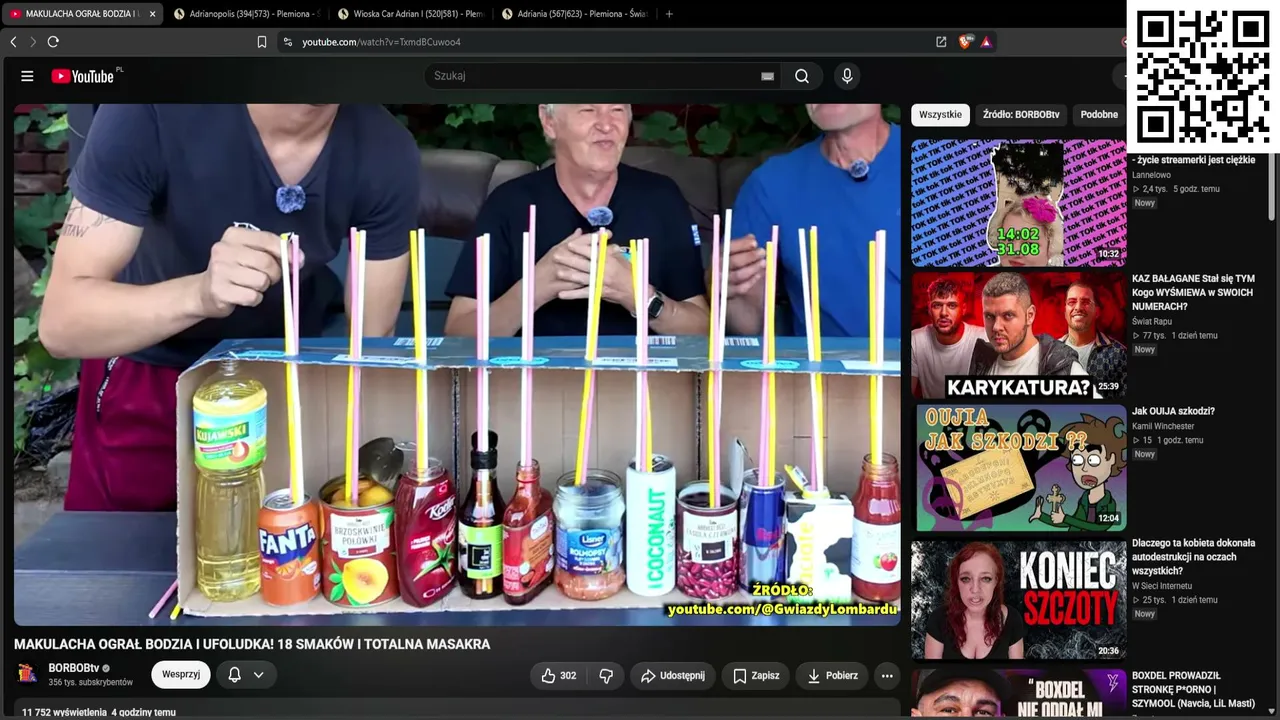Open 'życie streamerki jest ciężkie' video title
The height and width of the screenshot is (720, 1280).
(1194, 160)
